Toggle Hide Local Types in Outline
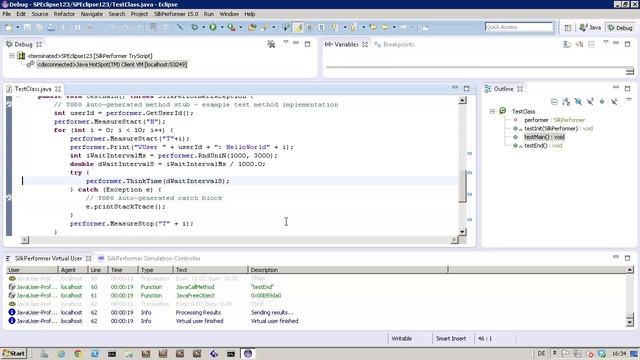 (x=614, y=102)
